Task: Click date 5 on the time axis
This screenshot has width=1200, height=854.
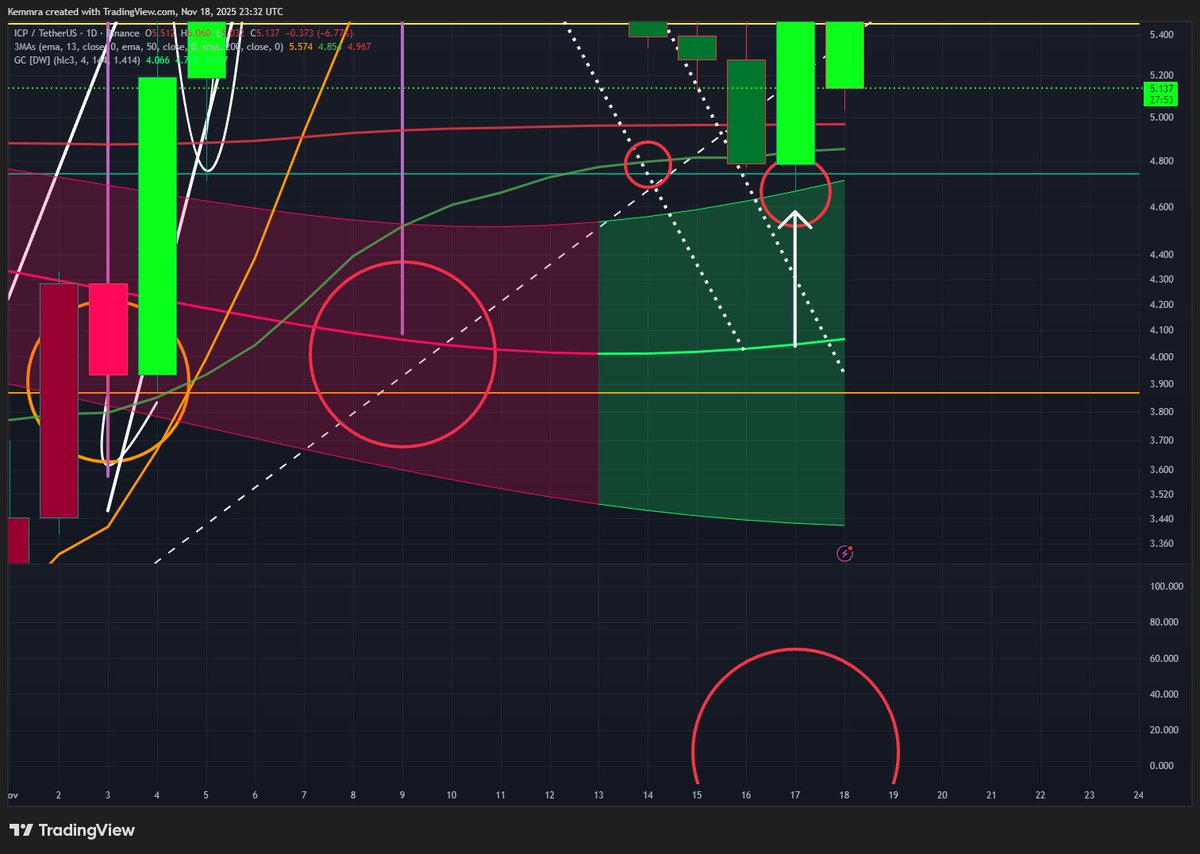Action: pyautogui.click(x=206, y=795)
